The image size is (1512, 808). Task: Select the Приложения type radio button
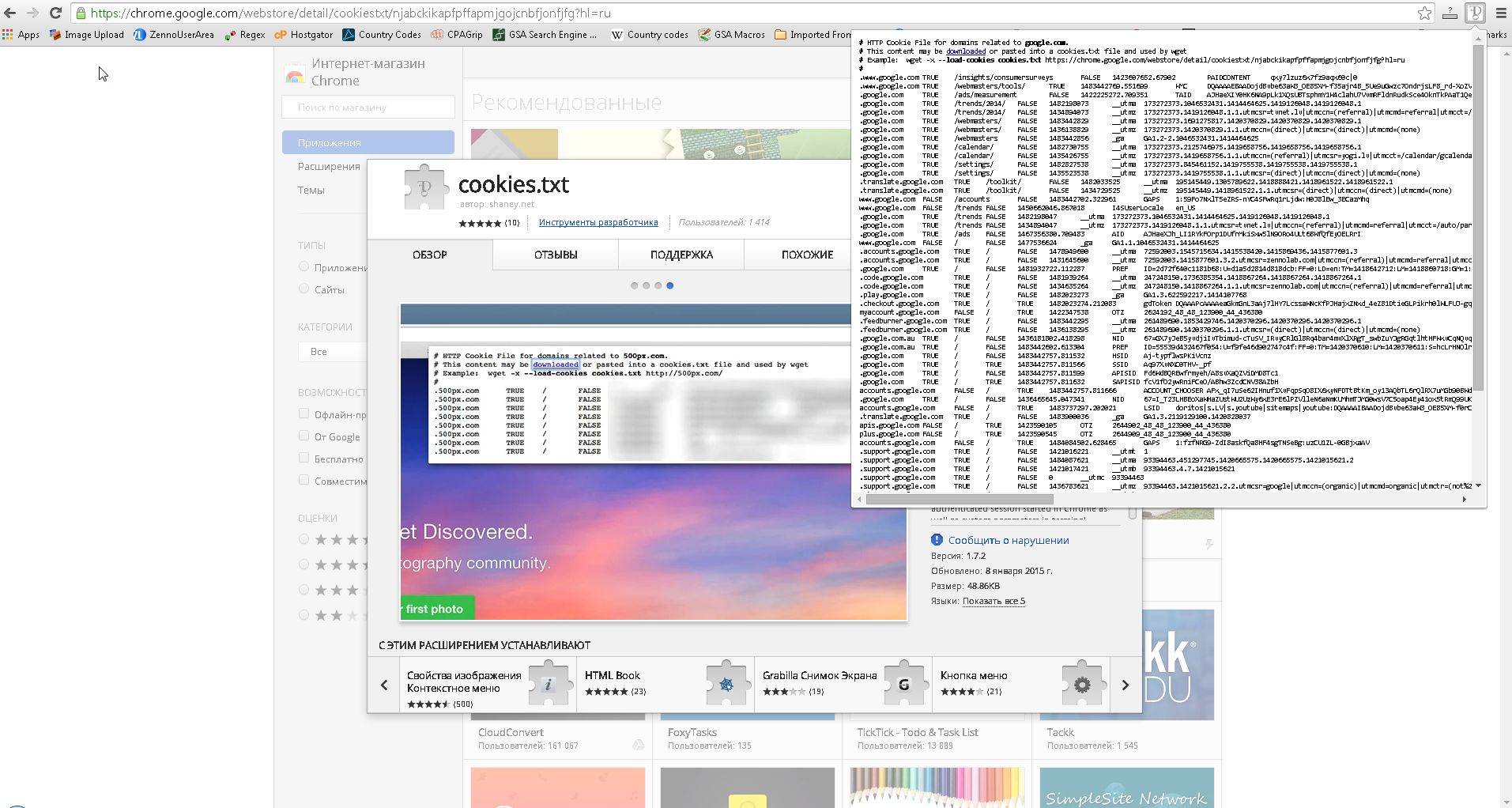tap(304, 267)
